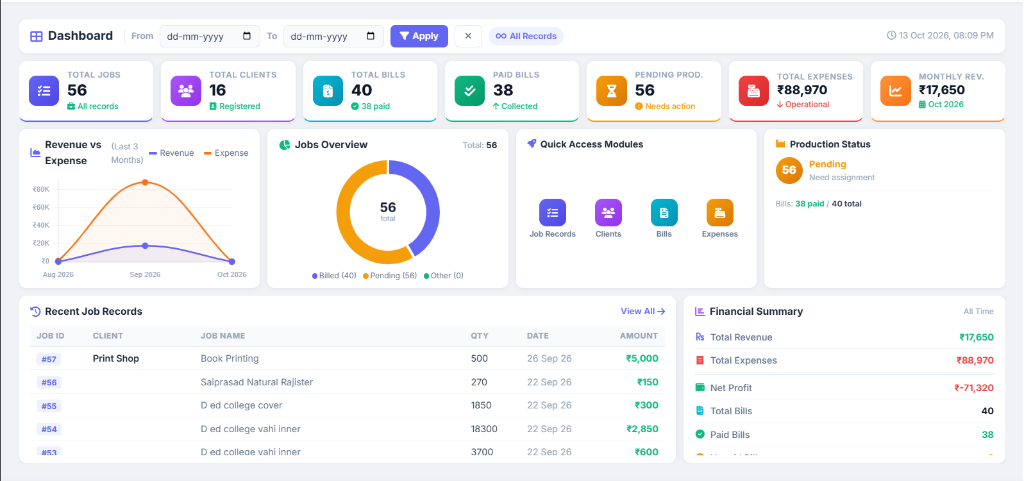Click the 18300 quantity cell
Image resolution: width=1024 pixels, height=481 pixels.
coord(484,429)
